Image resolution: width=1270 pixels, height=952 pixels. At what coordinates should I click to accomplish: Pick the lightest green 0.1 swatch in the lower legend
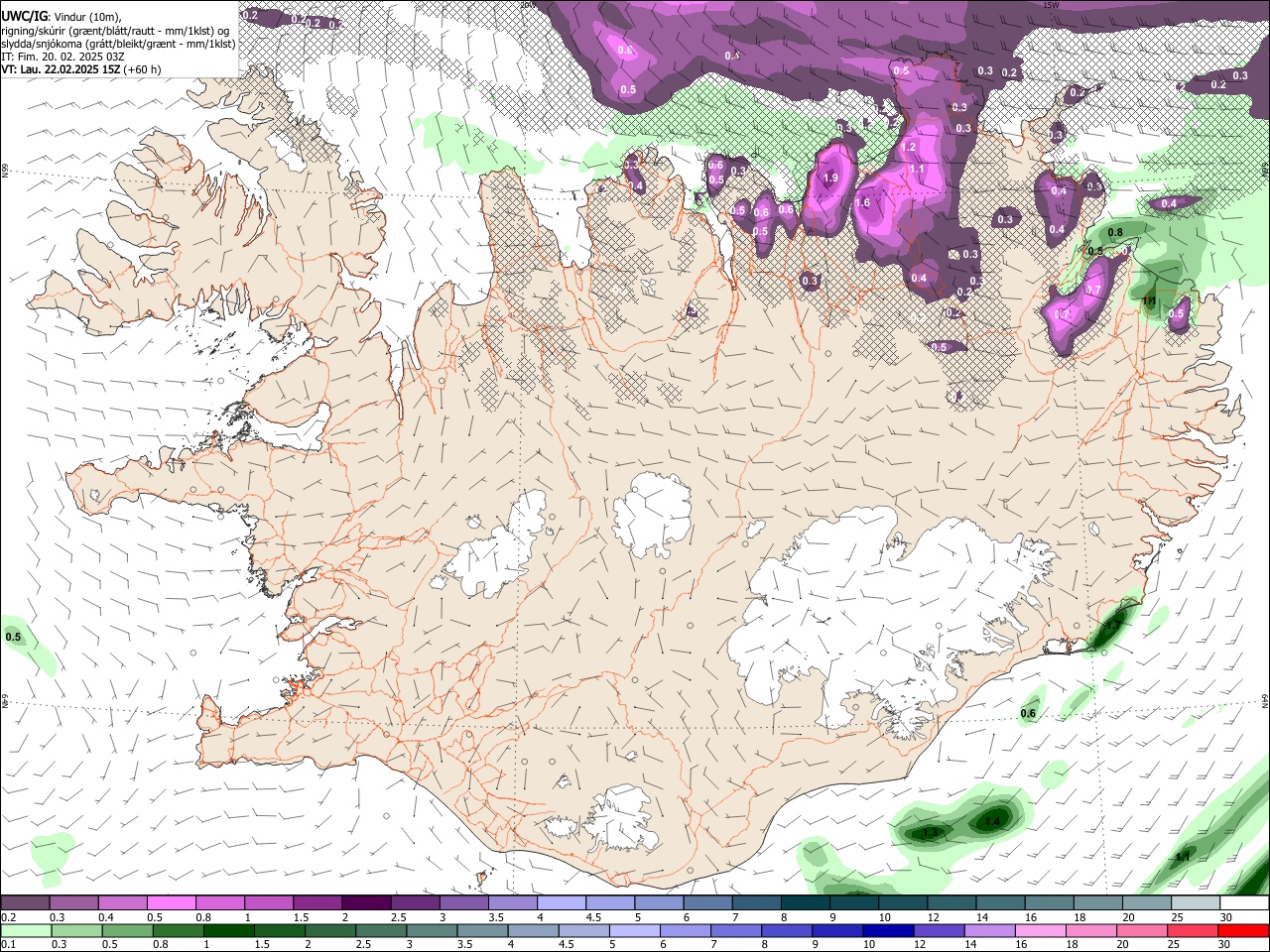pos(25,930)
